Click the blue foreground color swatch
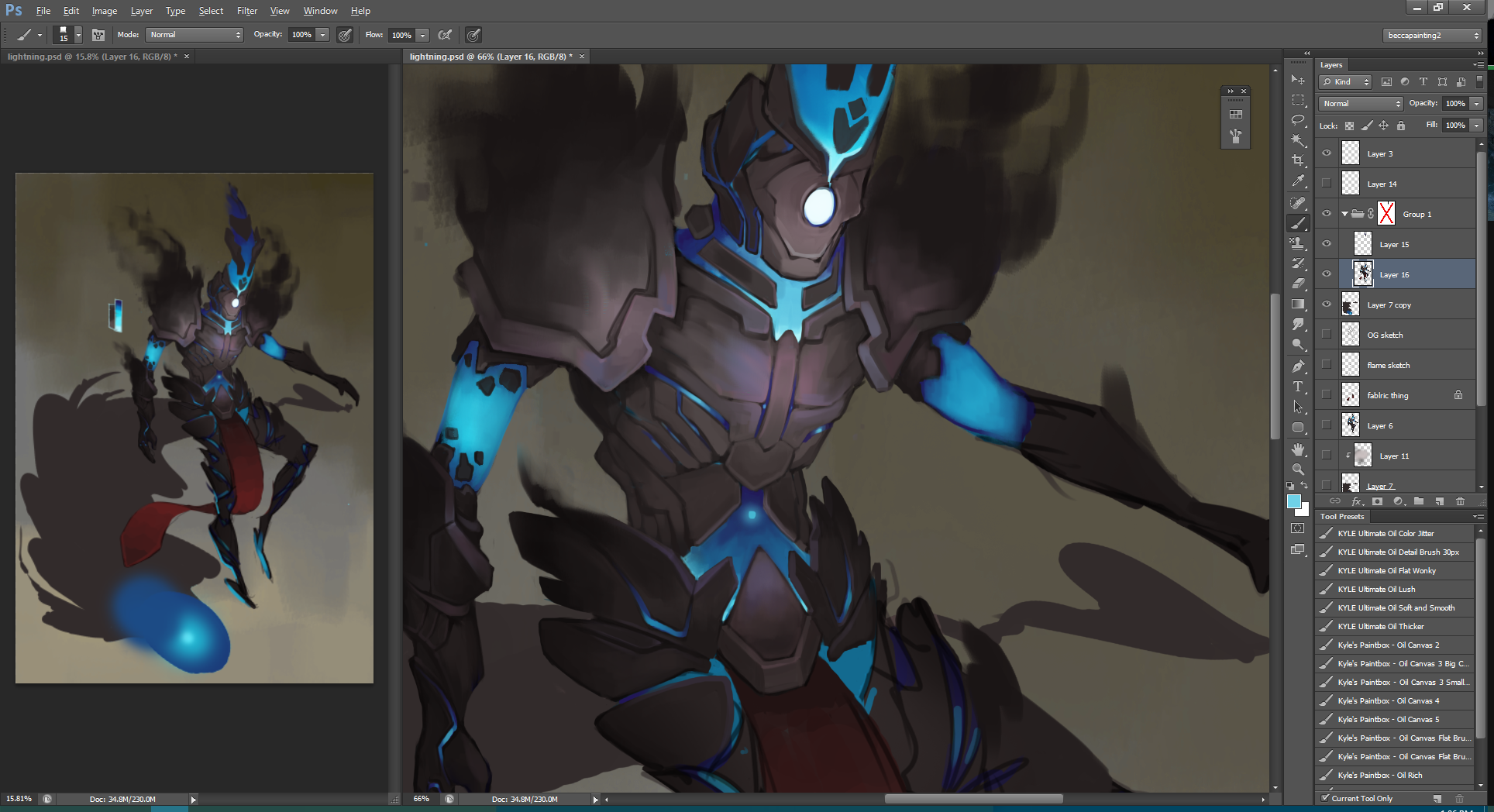 (x=1293, y=502)
